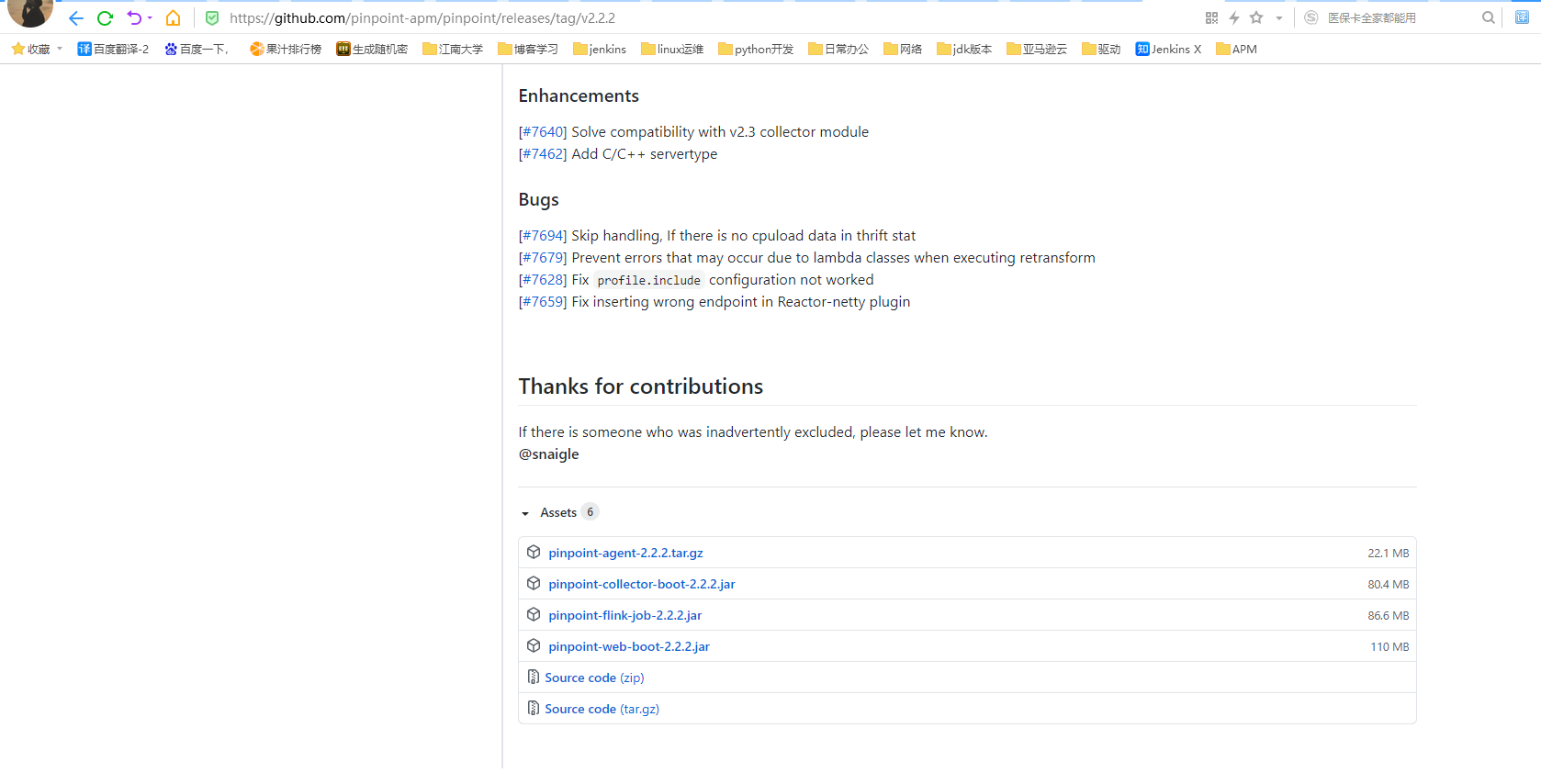Click the purple undo/restore tab icon
Viewport: 1541px width, 784px height.
(135, 18)
